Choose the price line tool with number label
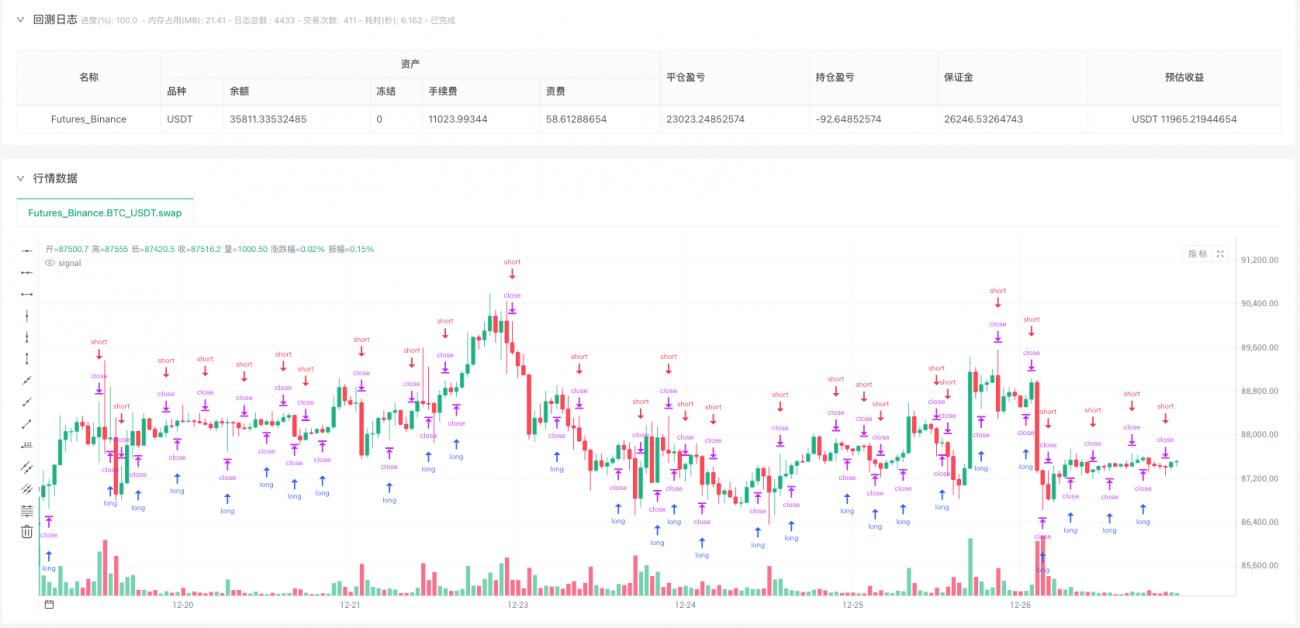 pos(27,444)
